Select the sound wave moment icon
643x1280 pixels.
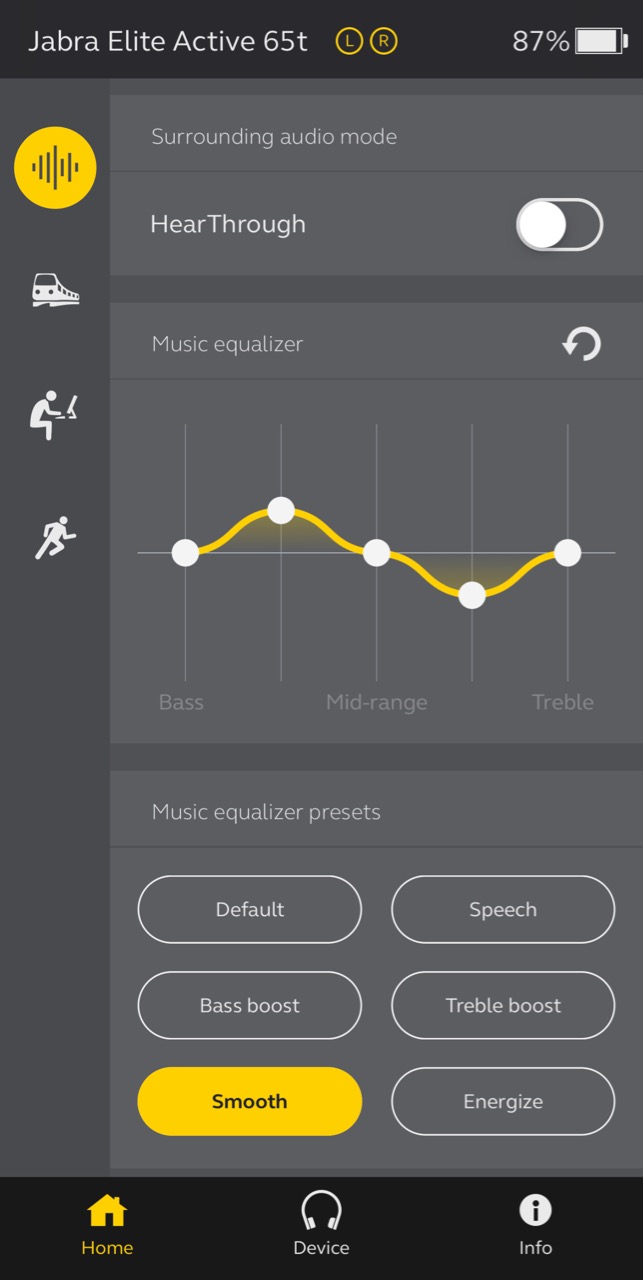point(55,168)
